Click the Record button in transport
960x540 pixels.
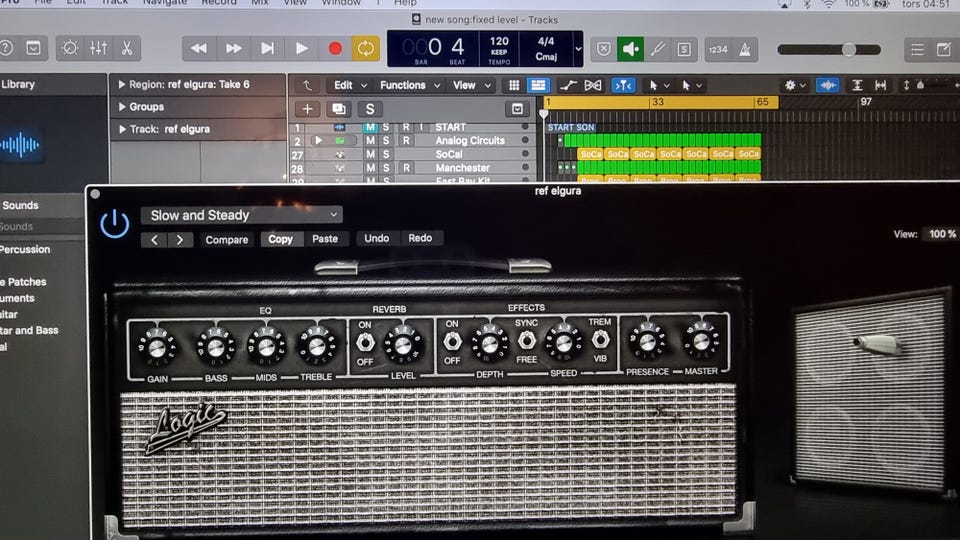[335, 48]
